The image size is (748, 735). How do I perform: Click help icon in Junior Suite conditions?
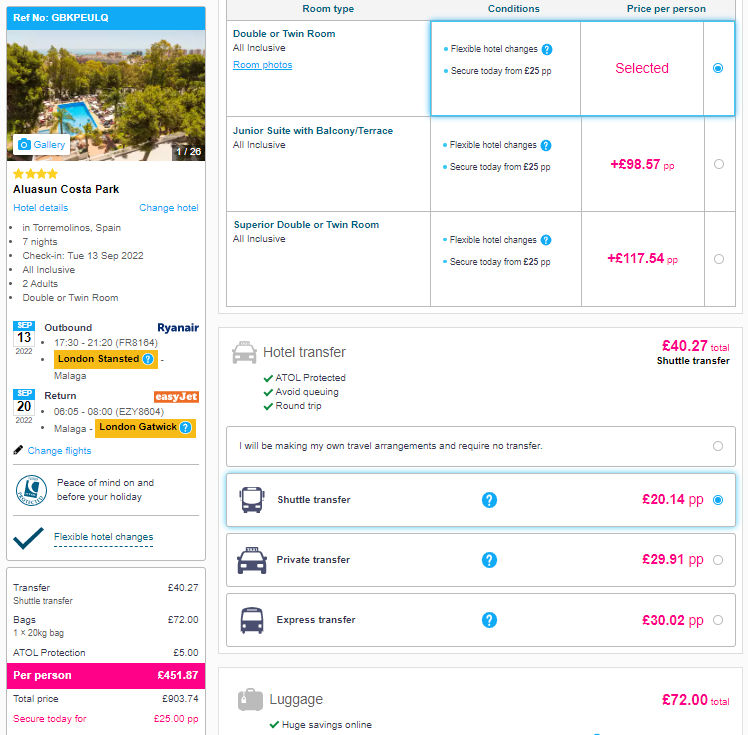[x=546, y=145]
